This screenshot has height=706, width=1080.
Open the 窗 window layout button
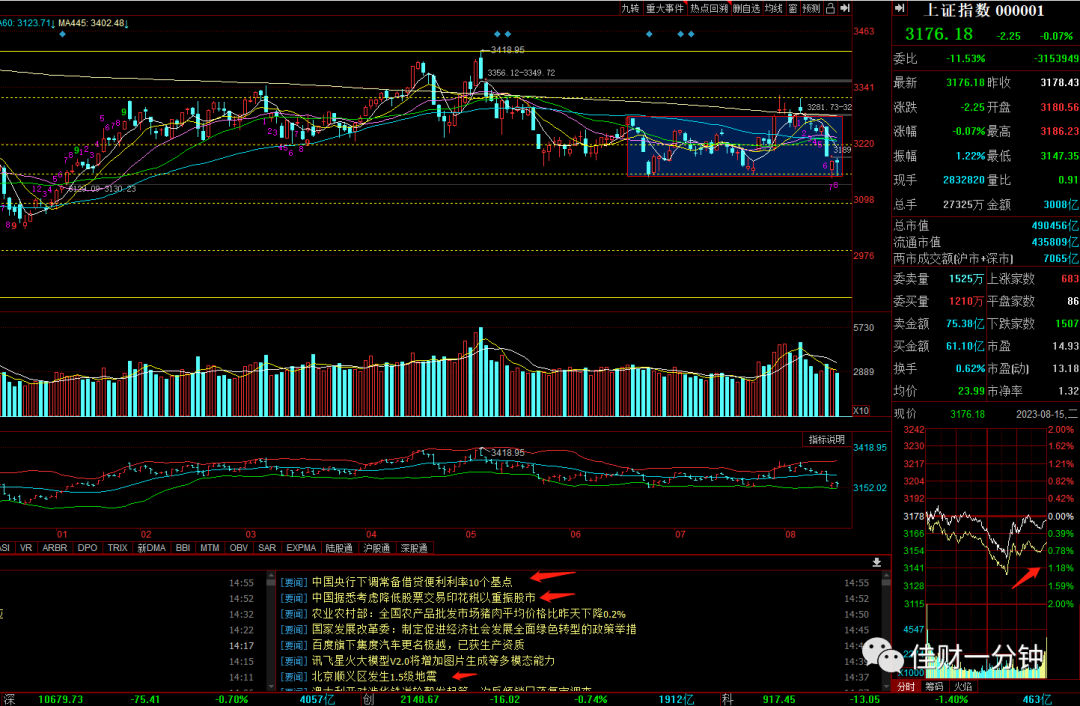pos(793,8)
